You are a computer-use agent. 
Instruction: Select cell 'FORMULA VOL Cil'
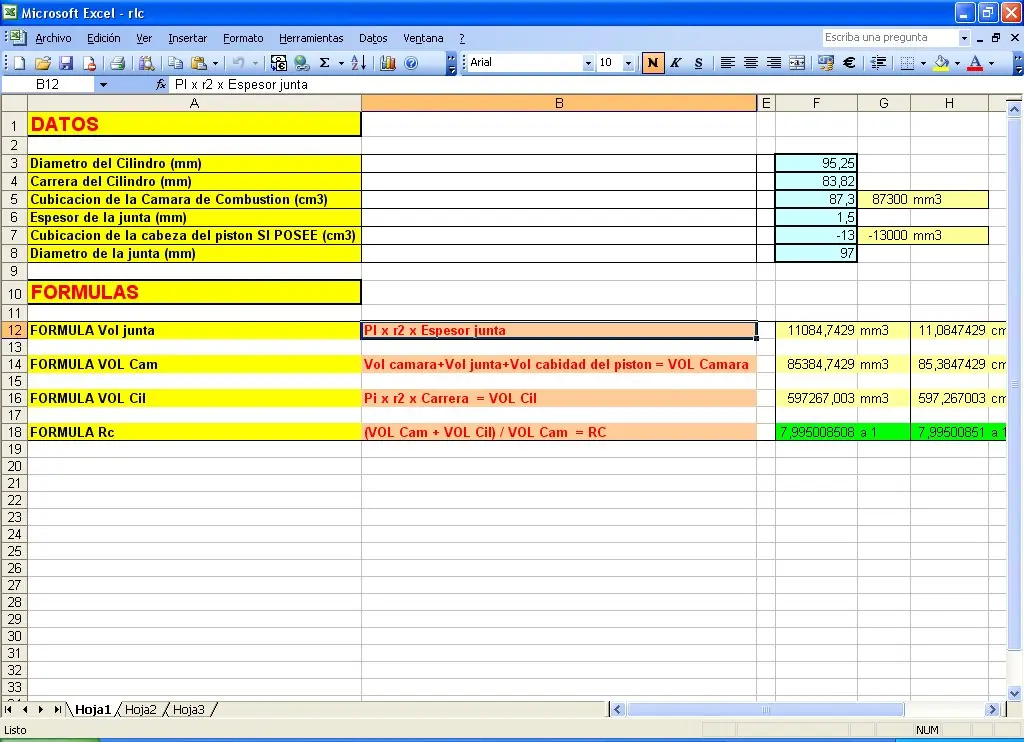tap(195, 398)
